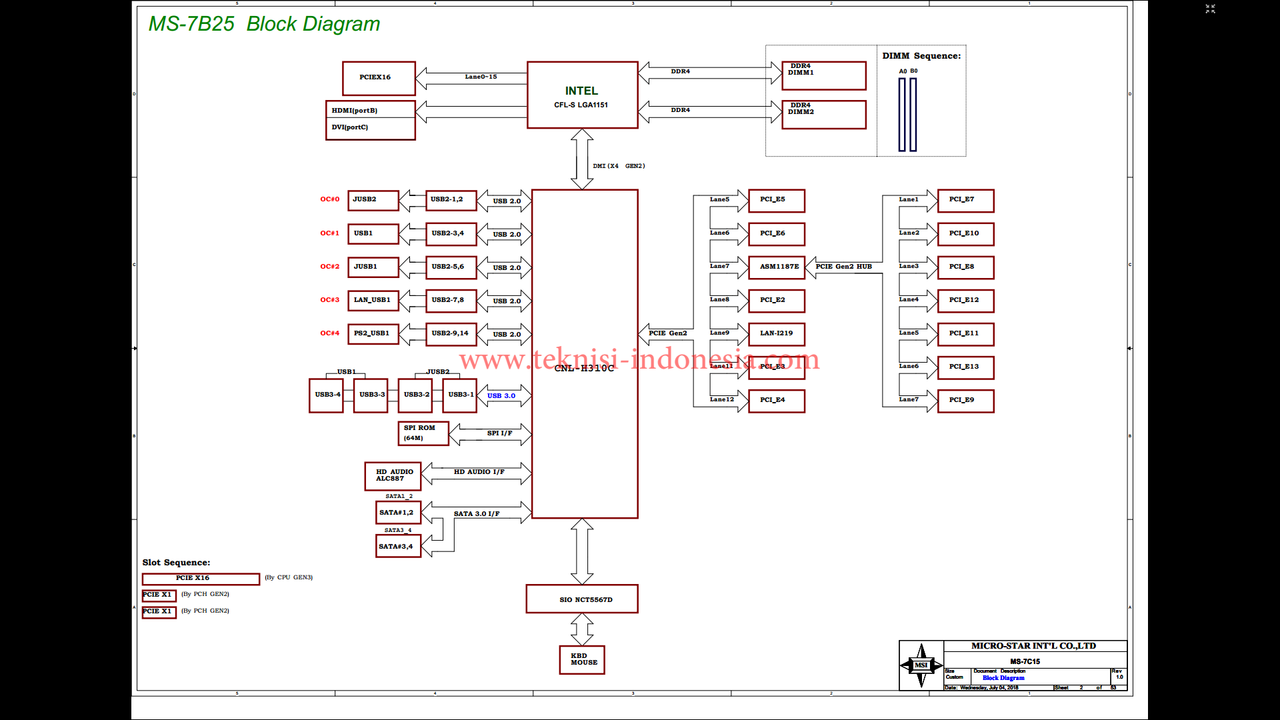Click the "MS-7B25 Block Diagram" heading
The height and width of the screenshot is (720, 1280).
pyautogui.click(x=264, y=24)
